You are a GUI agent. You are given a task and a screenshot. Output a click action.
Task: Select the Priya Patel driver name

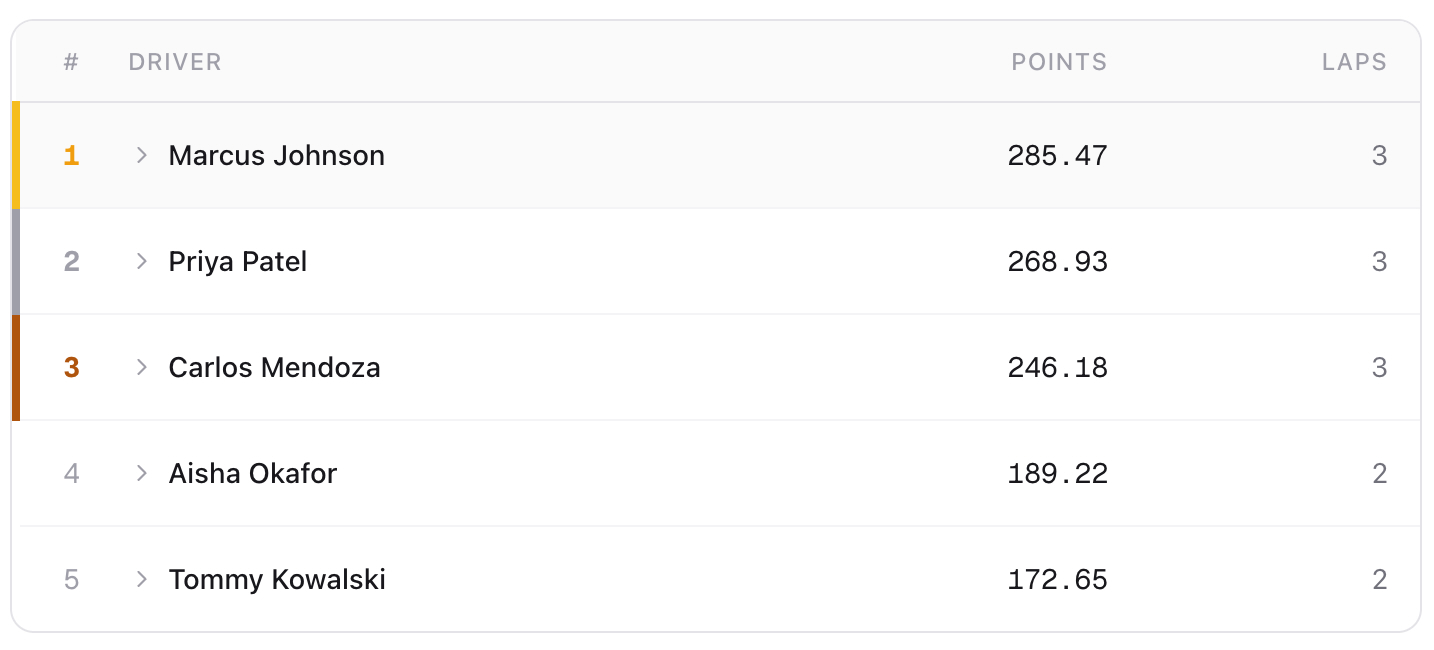237,261
